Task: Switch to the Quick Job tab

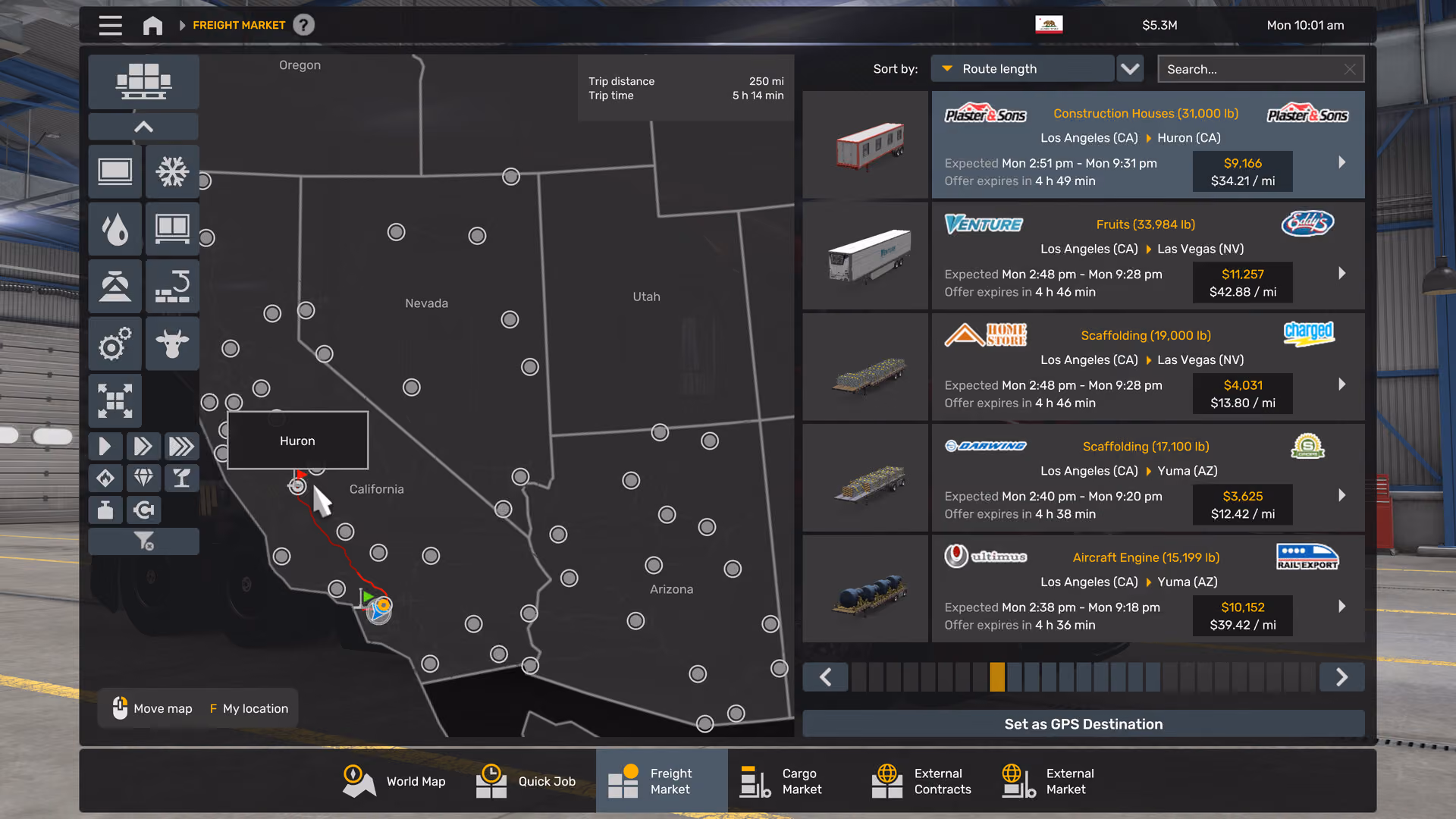Action: click(526, 781)
